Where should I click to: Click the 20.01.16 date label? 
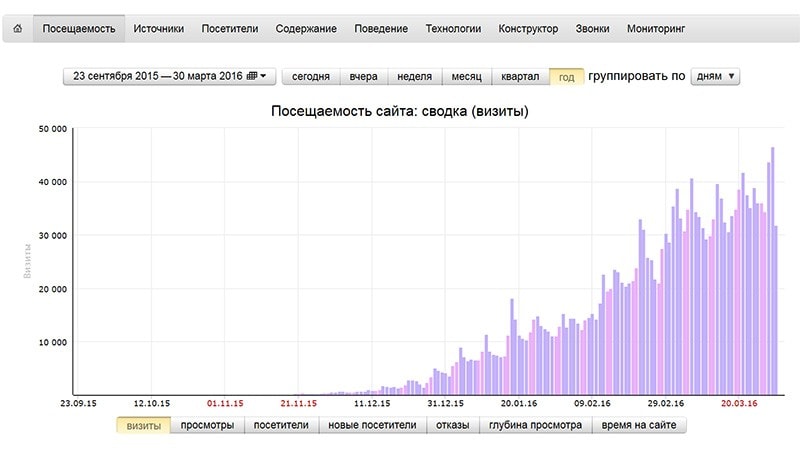(519, 403)
